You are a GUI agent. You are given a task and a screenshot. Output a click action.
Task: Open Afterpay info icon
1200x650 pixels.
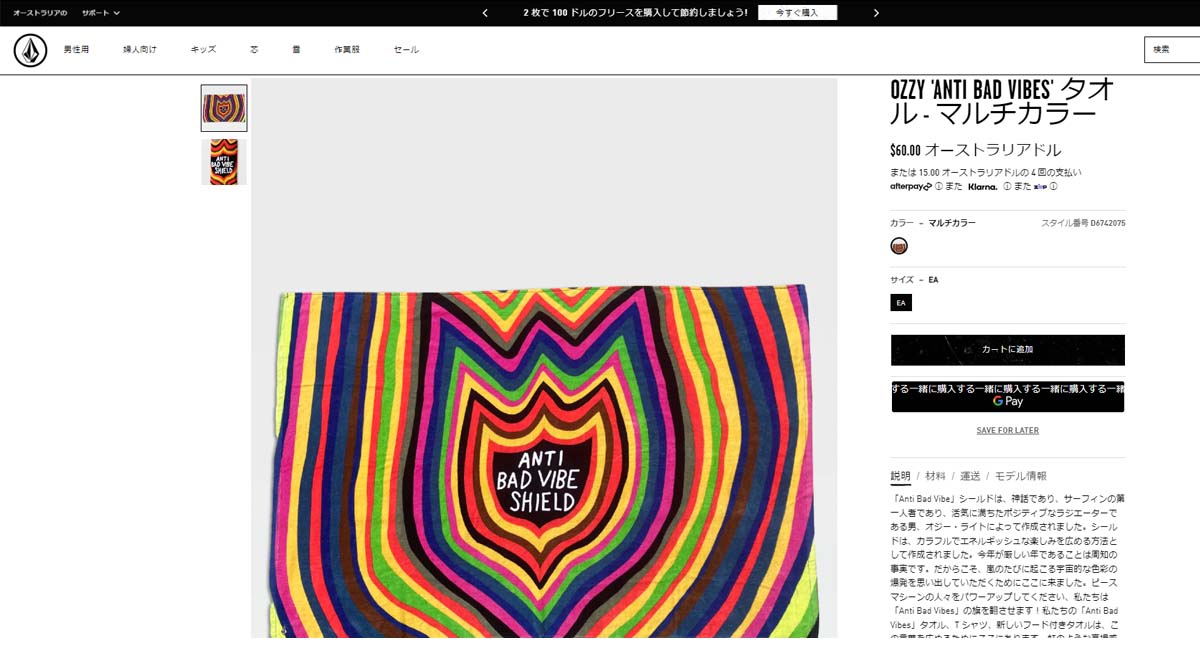tap(939, 187)
